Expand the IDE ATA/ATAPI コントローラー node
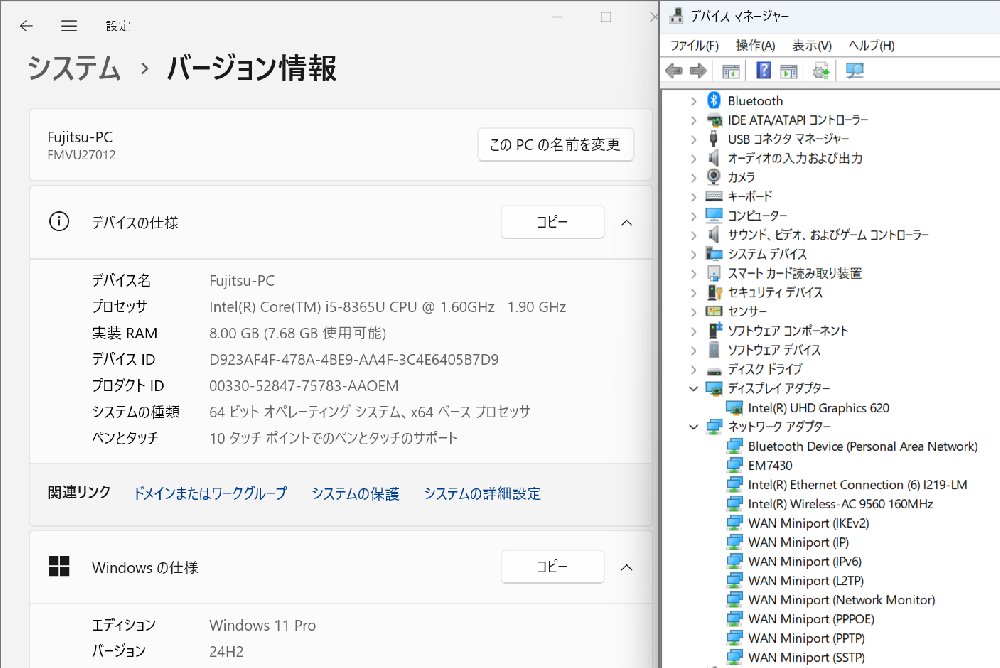Image resolution: width=1000 pixels, height=668 pixels. click(x=694, y=120)
